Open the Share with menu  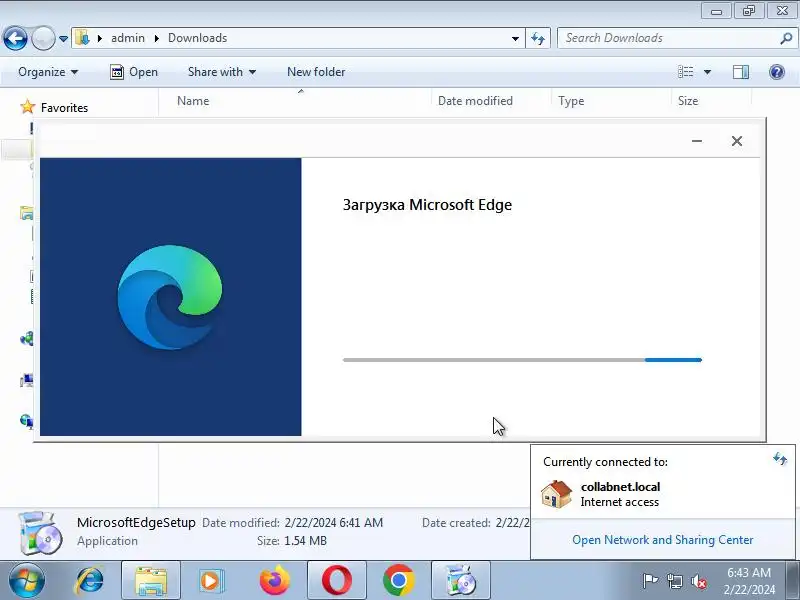coord(221,72)
